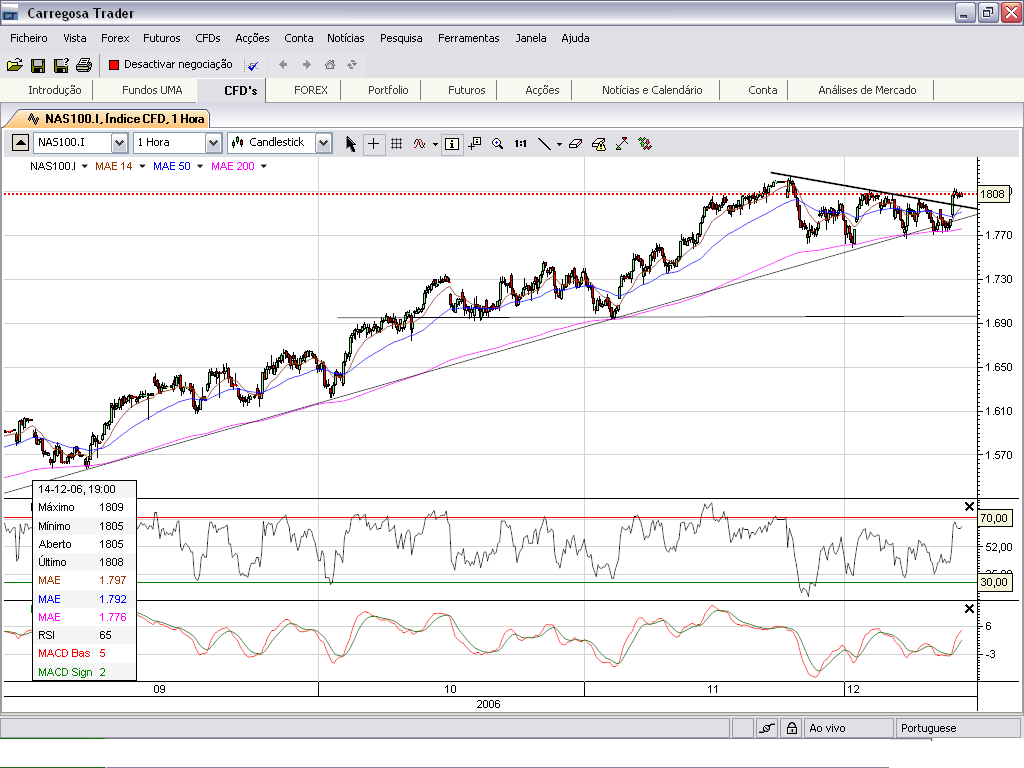This screenshot has height=768, width=1024.
Task: Reset chart scale to 1:1
Action: click(520, 143)
